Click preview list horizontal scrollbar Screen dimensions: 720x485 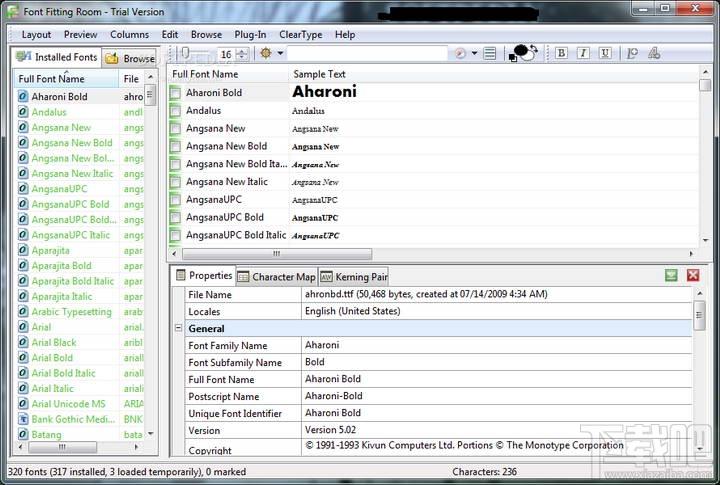[277, 254]
